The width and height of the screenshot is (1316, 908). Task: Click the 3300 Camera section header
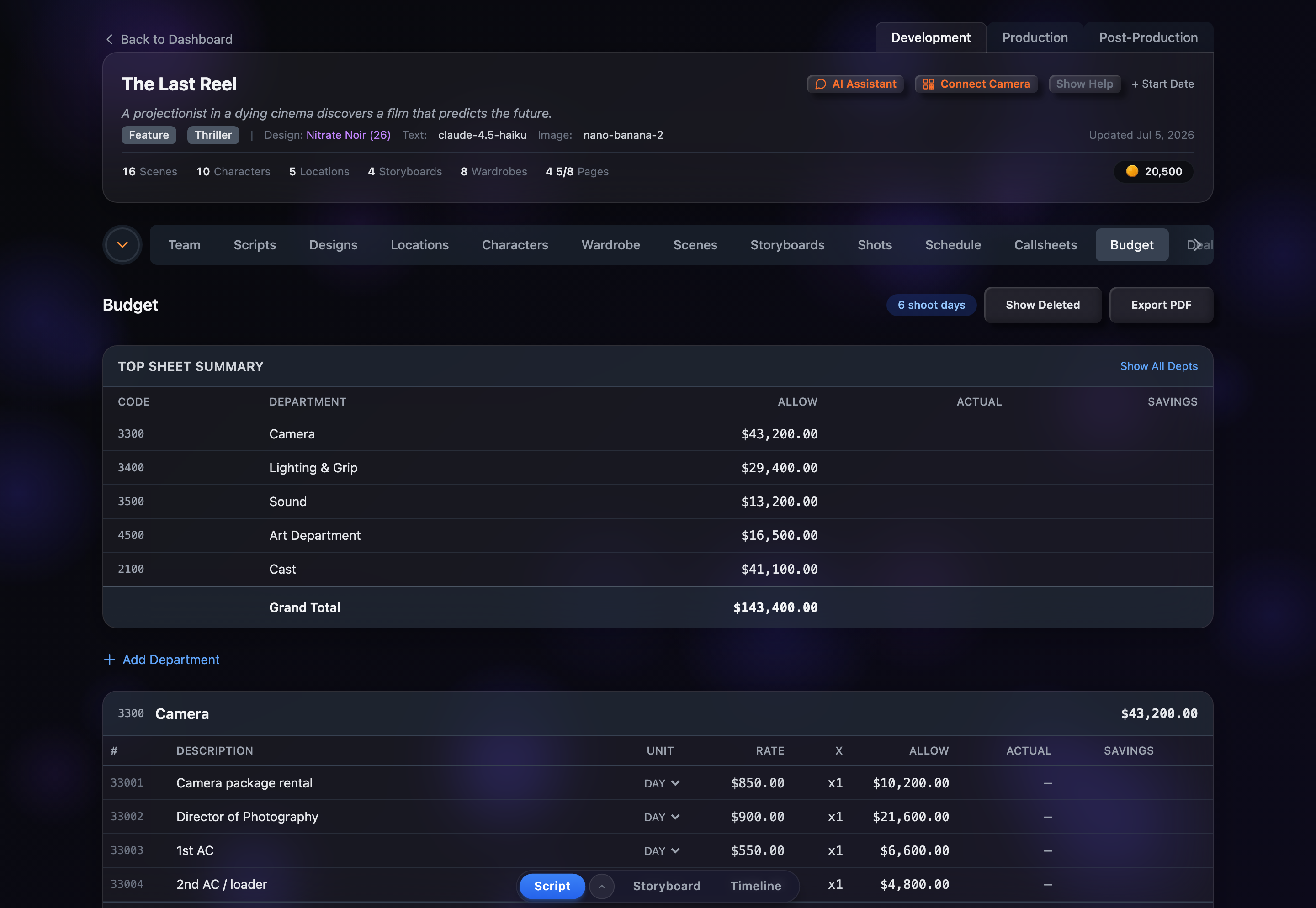pos(658,713)
